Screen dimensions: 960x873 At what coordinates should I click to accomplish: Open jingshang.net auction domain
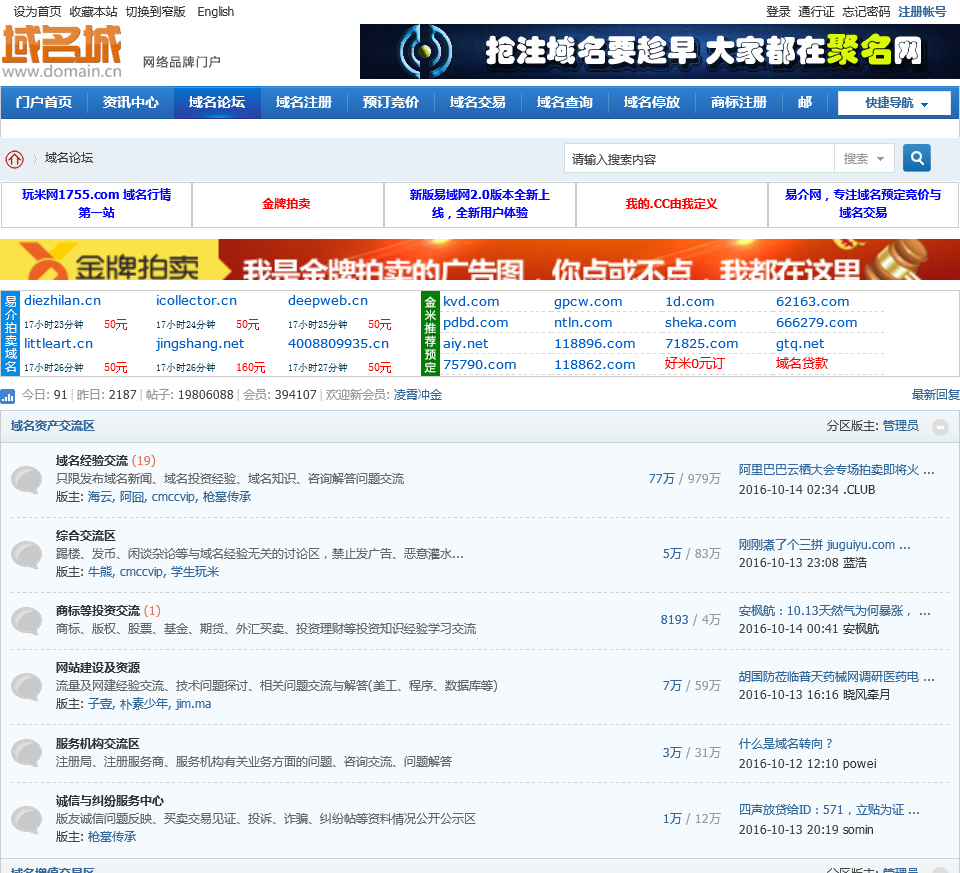(200, 343)
